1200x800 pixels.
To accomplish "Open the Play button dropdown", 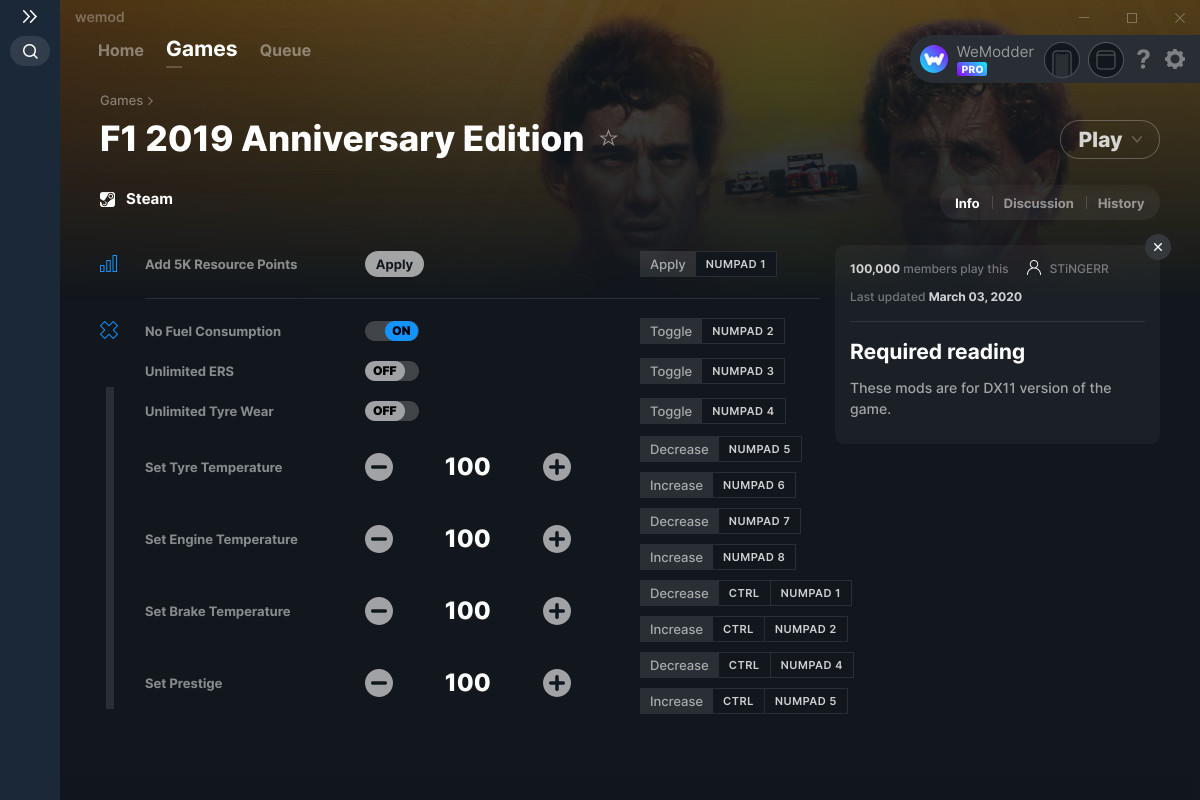I will tap(1110, 140).
